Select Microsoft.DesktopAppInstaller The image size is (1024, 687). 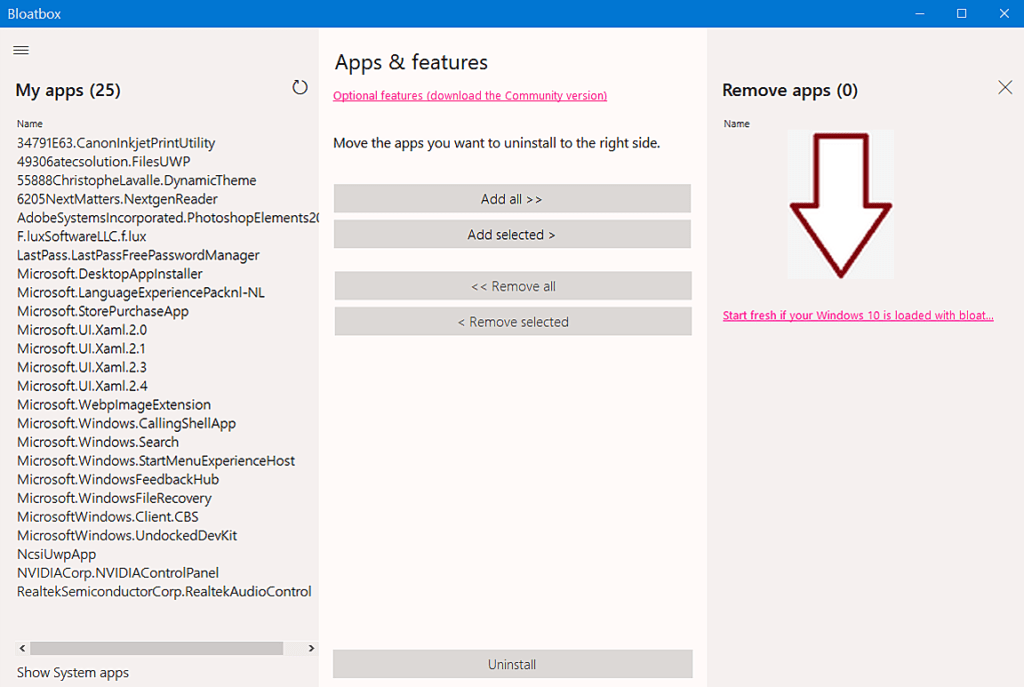[x=110, y=274]
